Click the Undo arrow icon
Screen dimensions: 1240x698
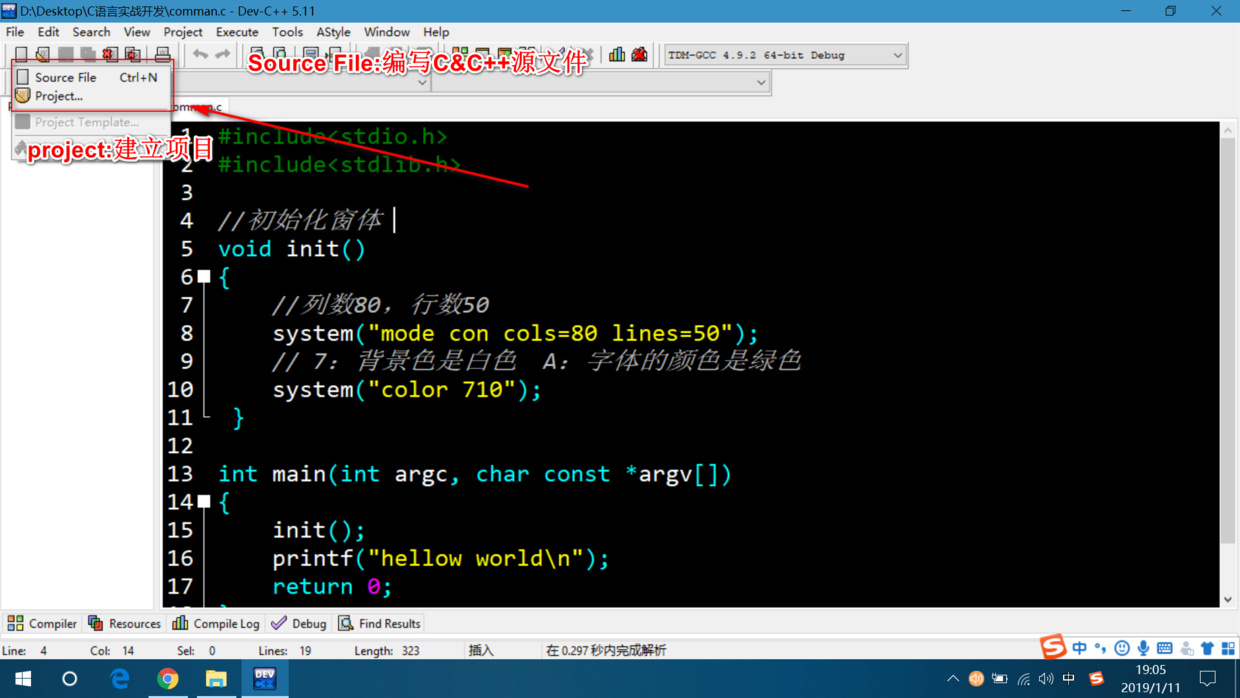pyautogui.click(x=200, y=54)
